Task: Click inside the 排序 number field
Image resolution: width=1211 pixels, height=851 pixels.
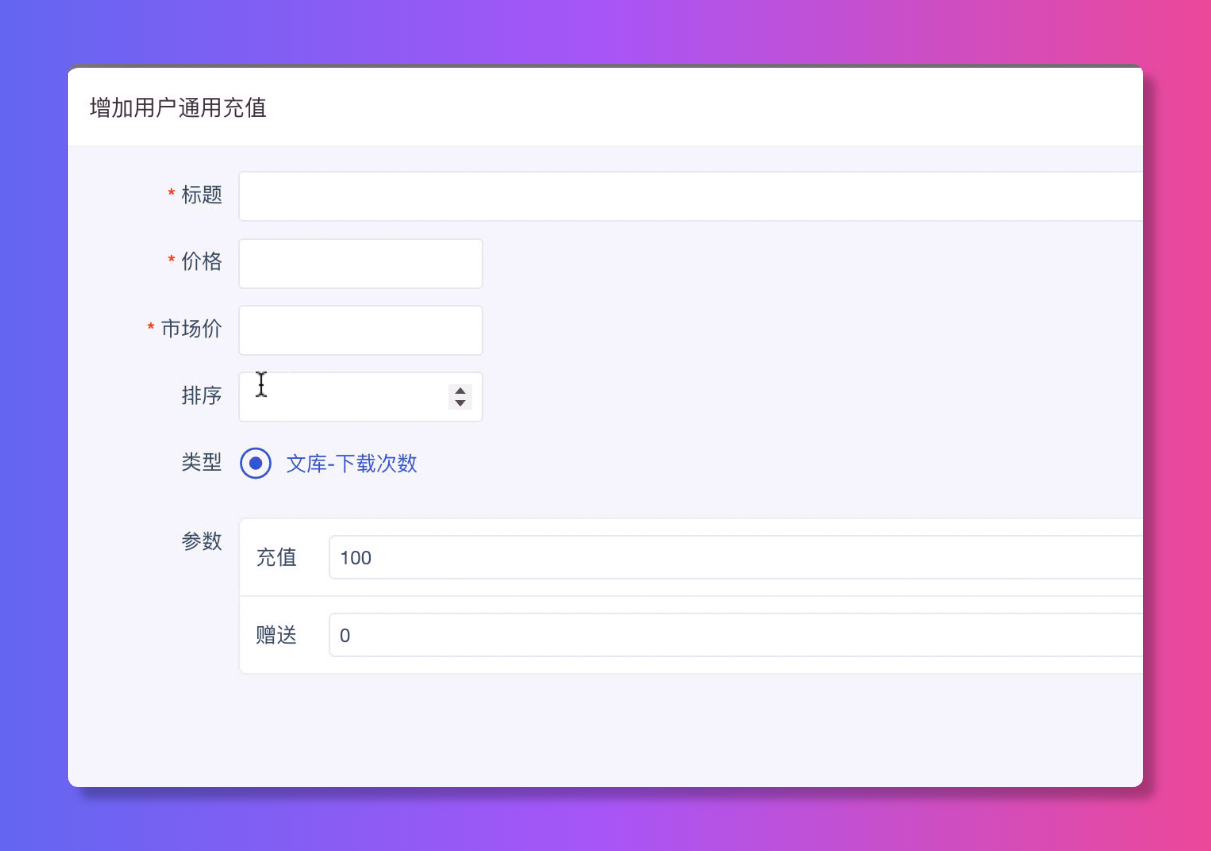Action: 340,397
